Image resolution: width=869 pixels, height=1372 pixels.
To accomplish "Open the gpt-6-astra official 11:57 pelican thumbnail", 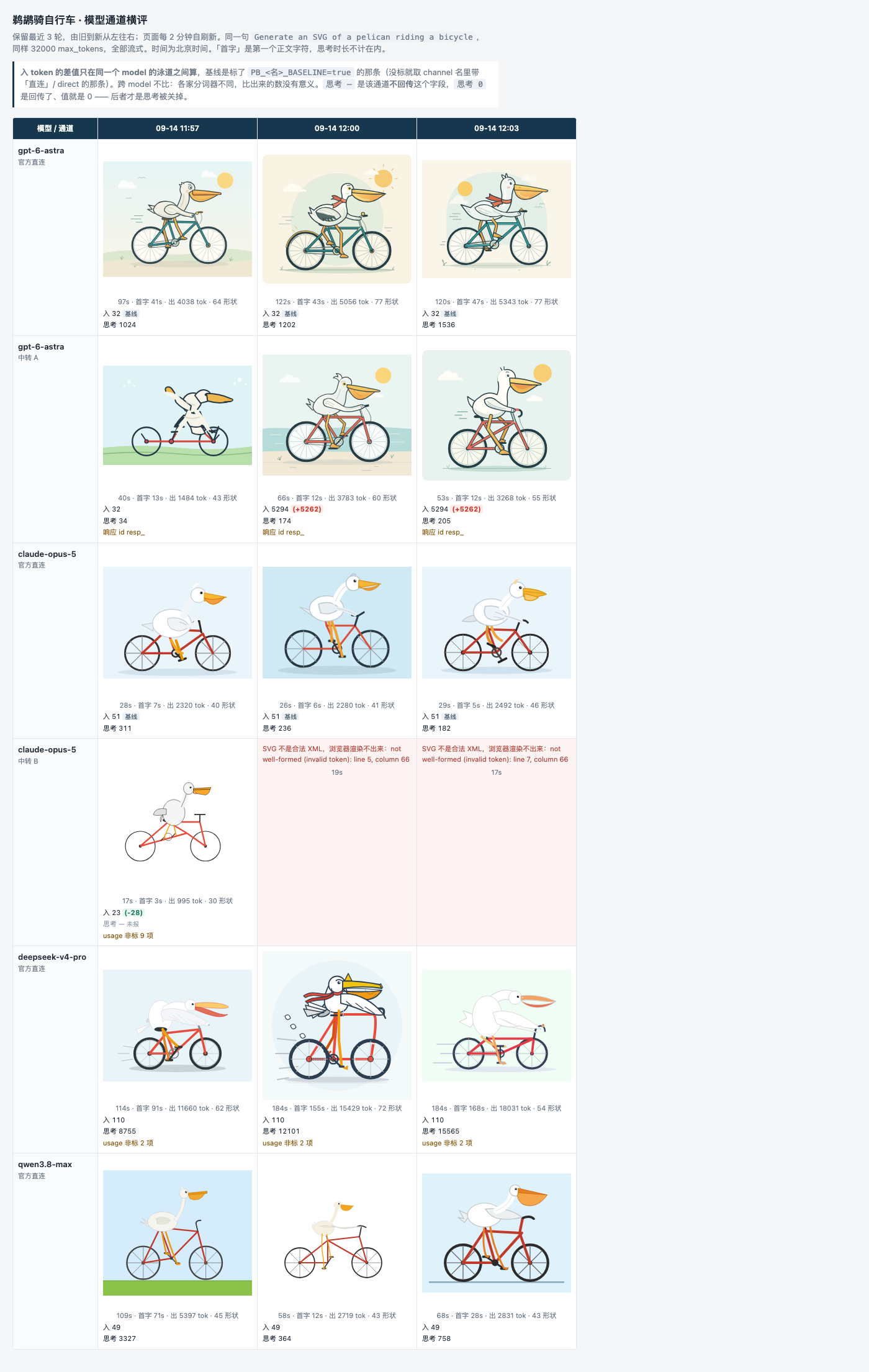I will [x=177, y=219].
